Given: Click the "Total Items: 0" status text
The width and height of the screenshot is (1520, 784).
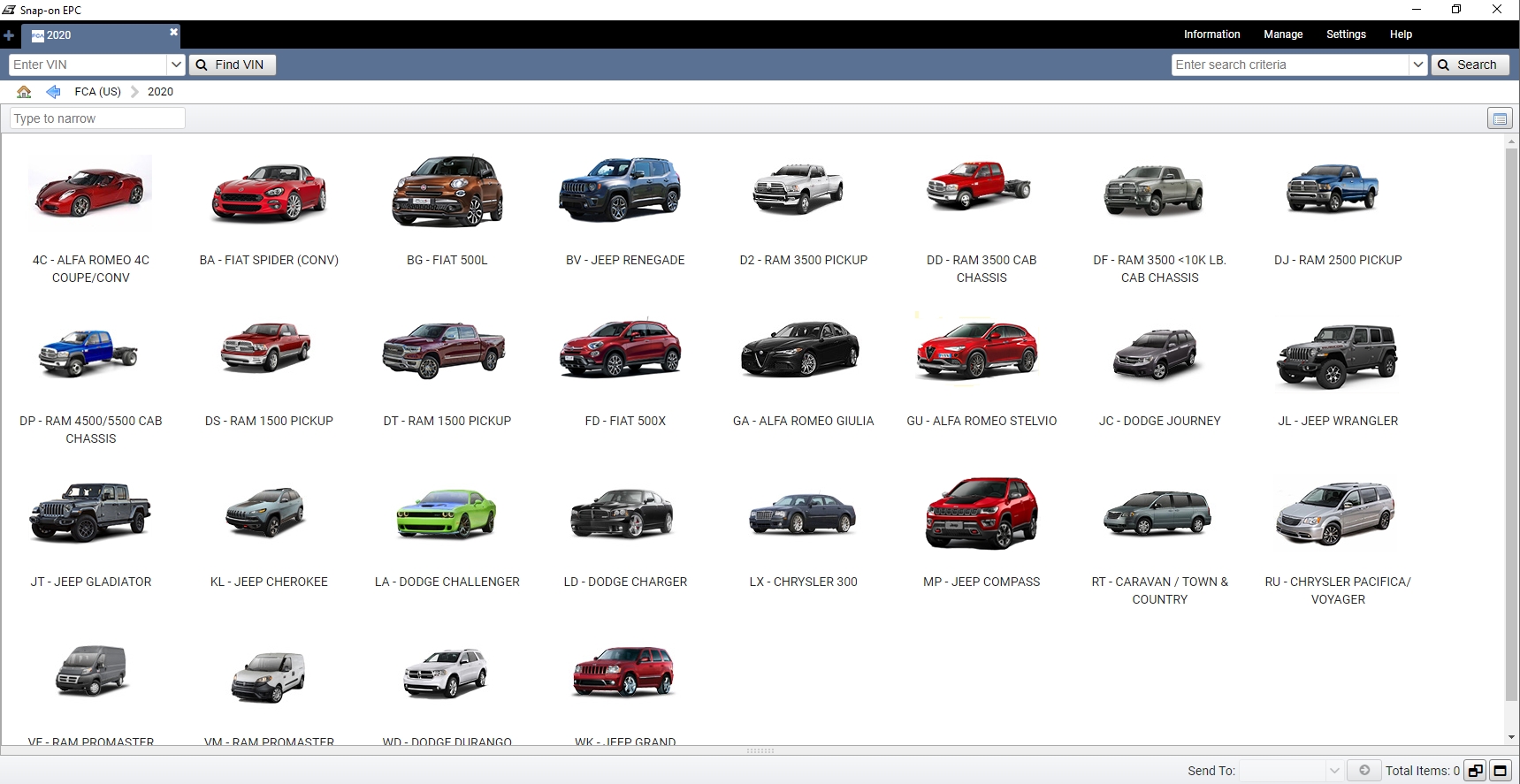Looking at the screenshot, I should (x=1422, y=771).
